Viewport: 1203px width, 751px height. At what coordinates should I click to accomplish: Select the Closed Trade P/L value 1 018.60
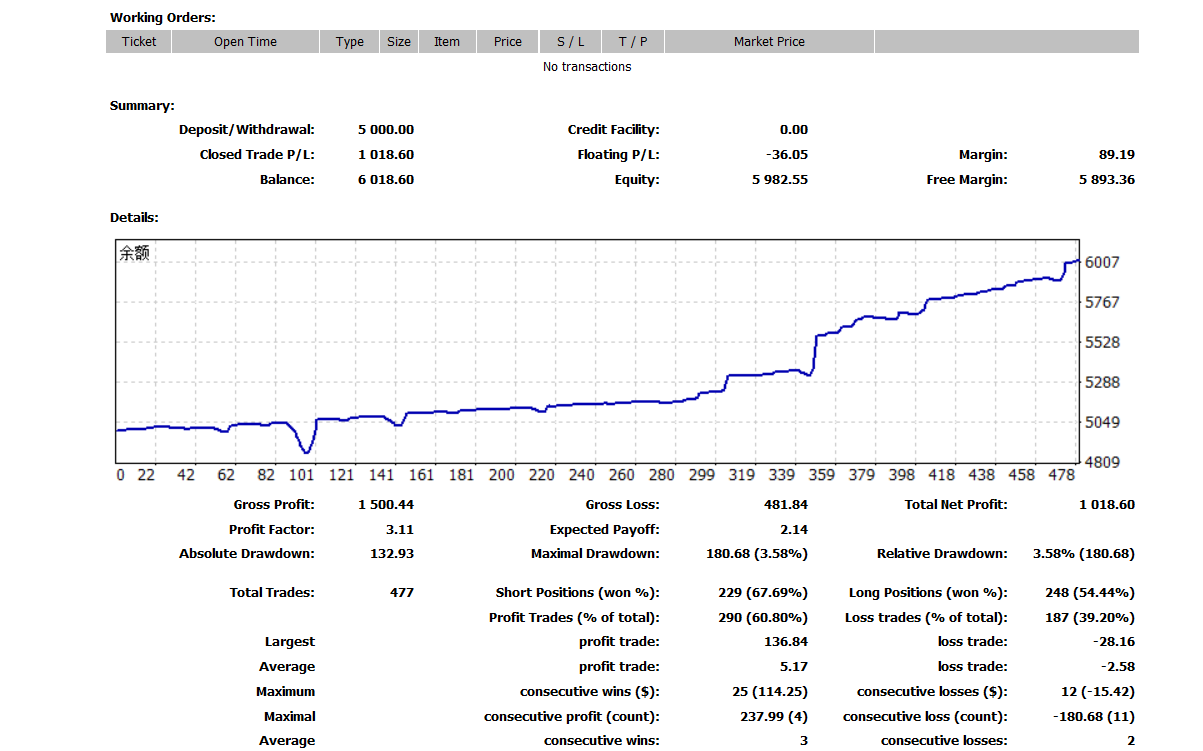click(386, 154)
